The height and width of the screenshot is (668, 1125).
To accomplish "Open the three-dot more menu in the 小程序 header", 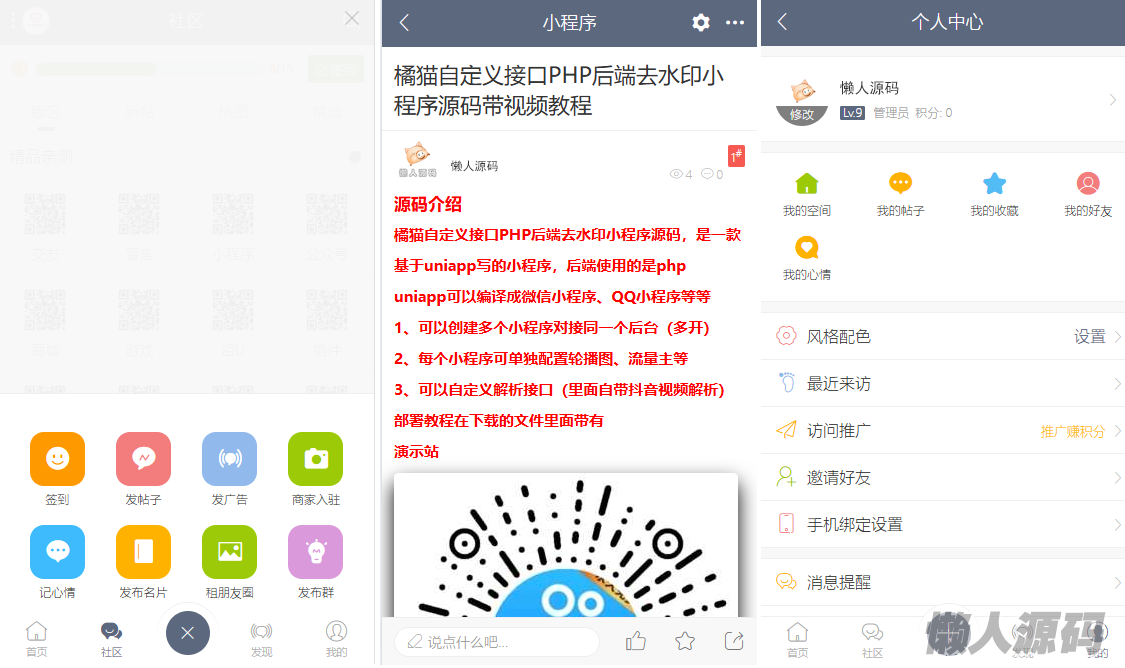I will (x=735, y=23).
